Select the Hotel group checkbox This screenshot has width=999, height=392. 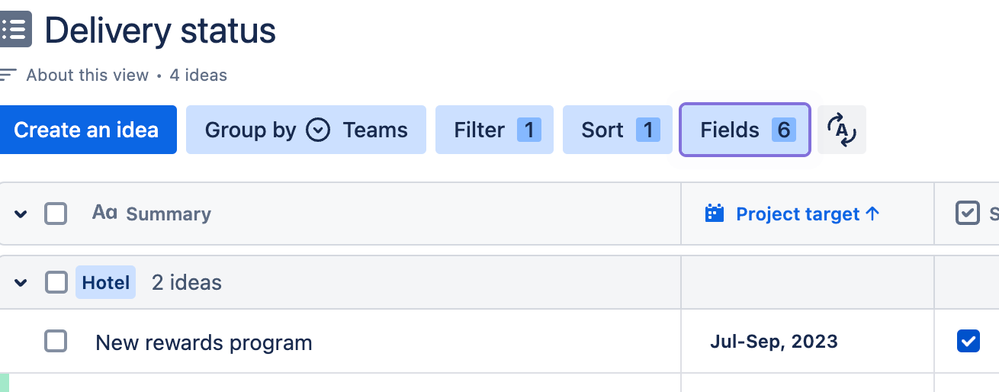click(x=56, y=282)
